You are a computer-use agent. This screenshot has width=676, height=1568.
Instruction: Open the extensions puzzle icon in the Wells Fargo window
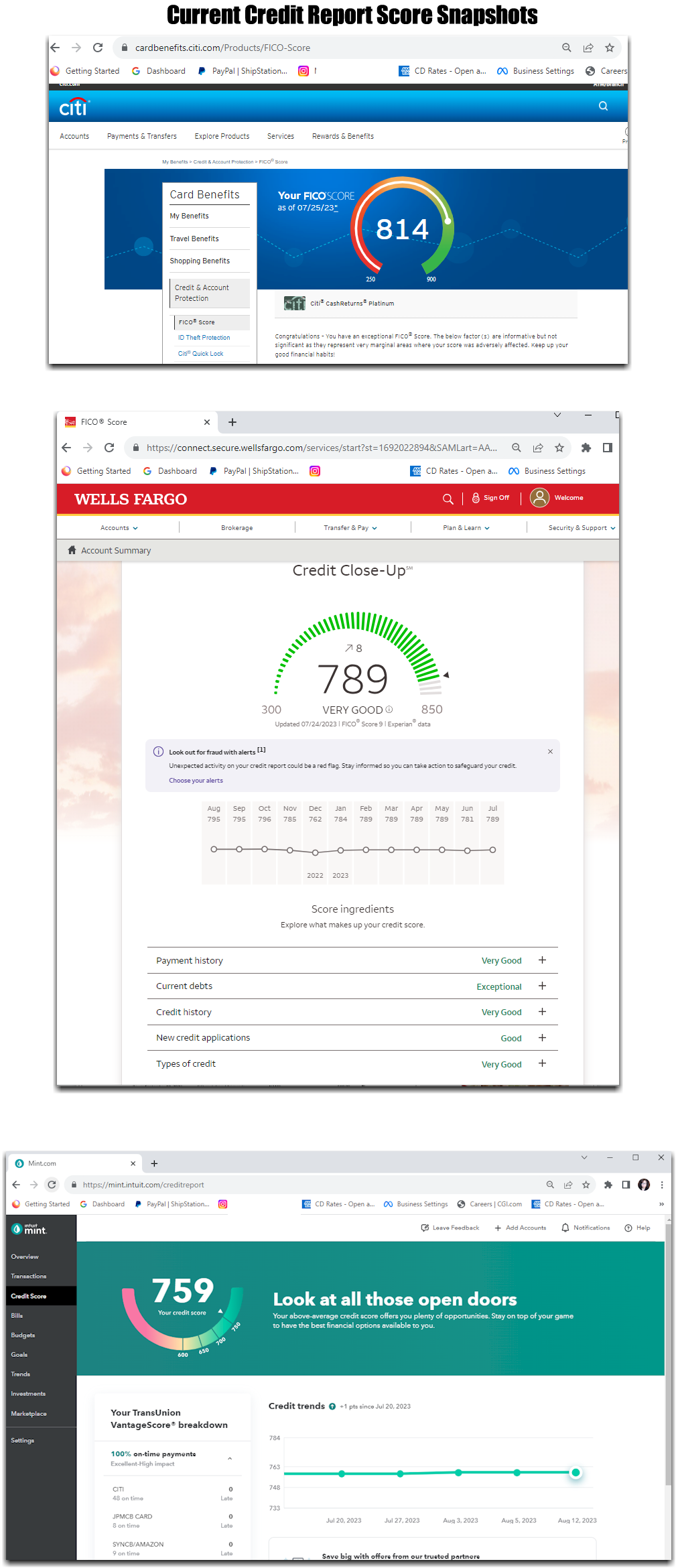click(586, 448)
